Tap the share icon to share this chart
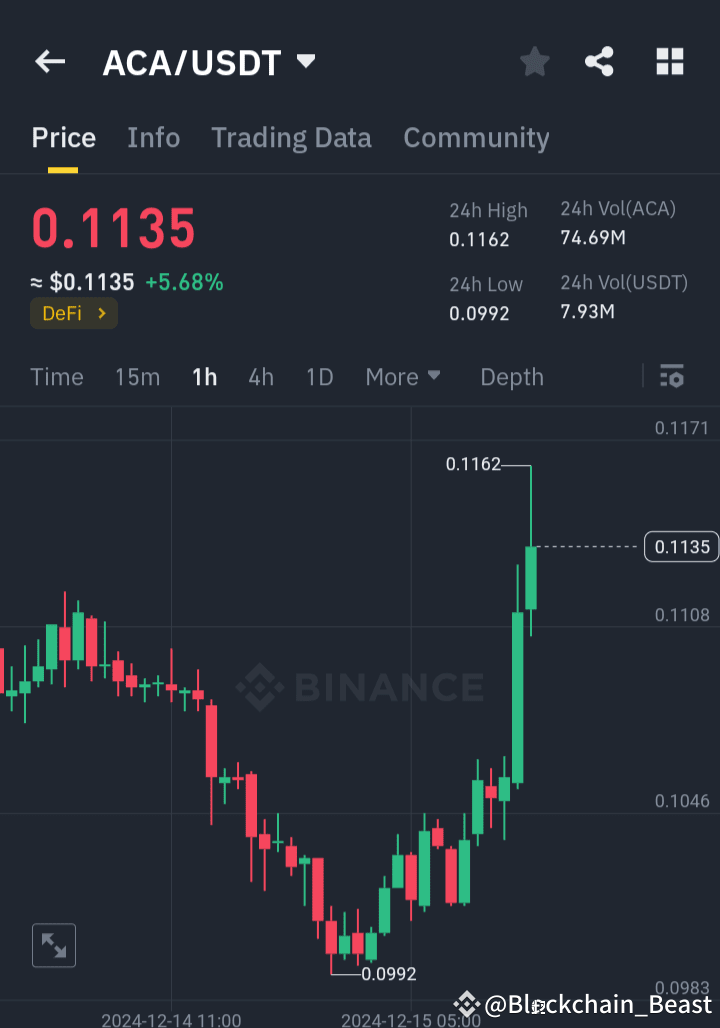 [x=599, y=61]
